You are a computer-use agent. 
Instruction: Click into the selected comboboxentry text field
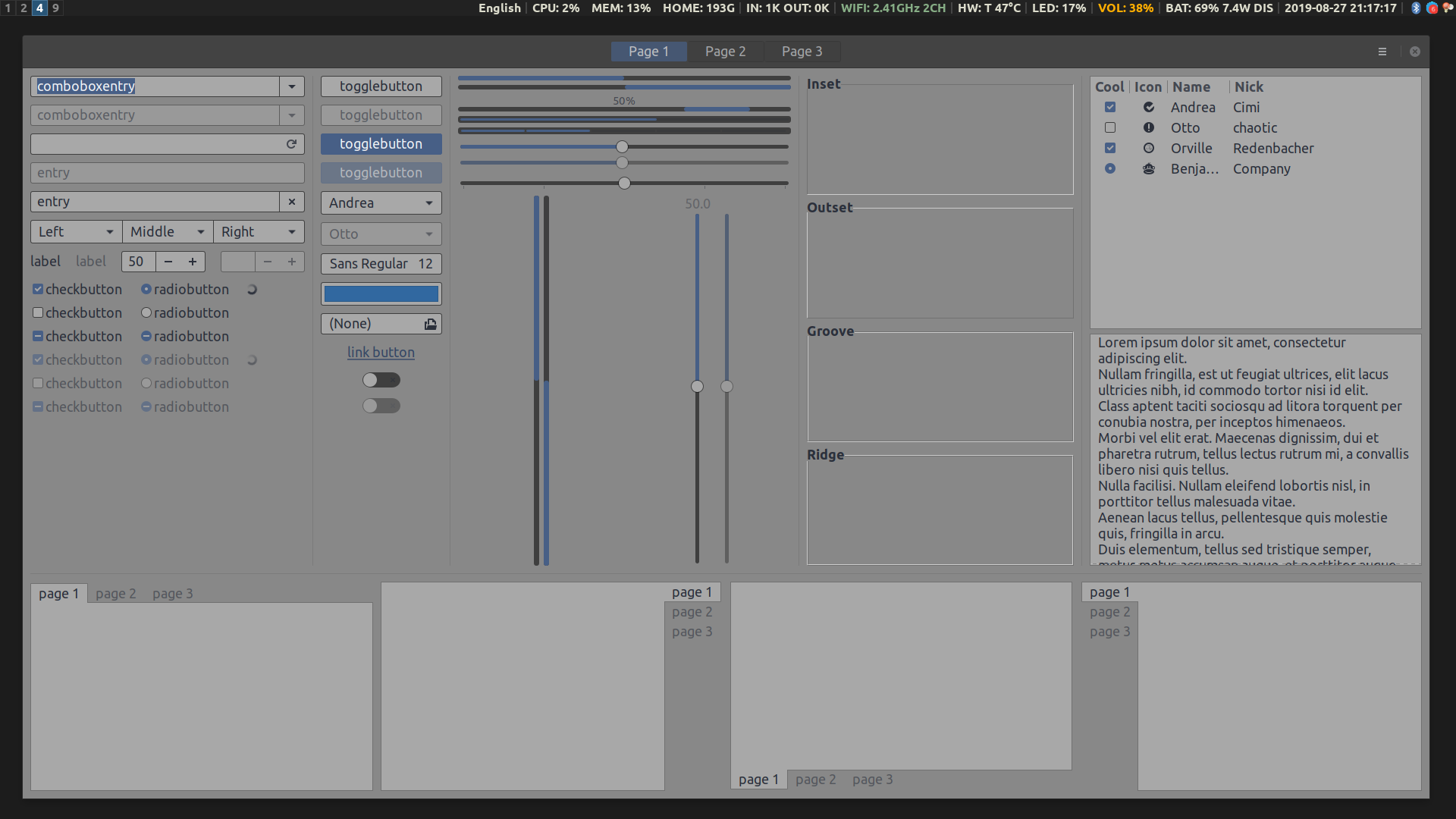(155, 86)
